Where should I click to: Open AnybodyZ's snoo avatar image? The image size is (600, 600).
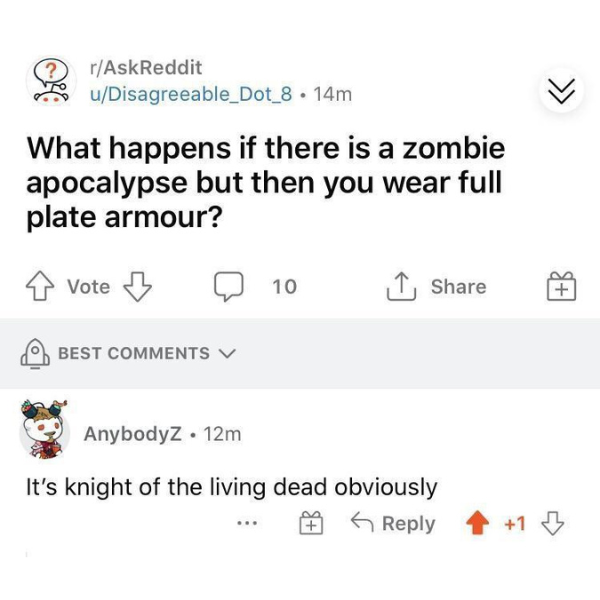tap(44, 429)
